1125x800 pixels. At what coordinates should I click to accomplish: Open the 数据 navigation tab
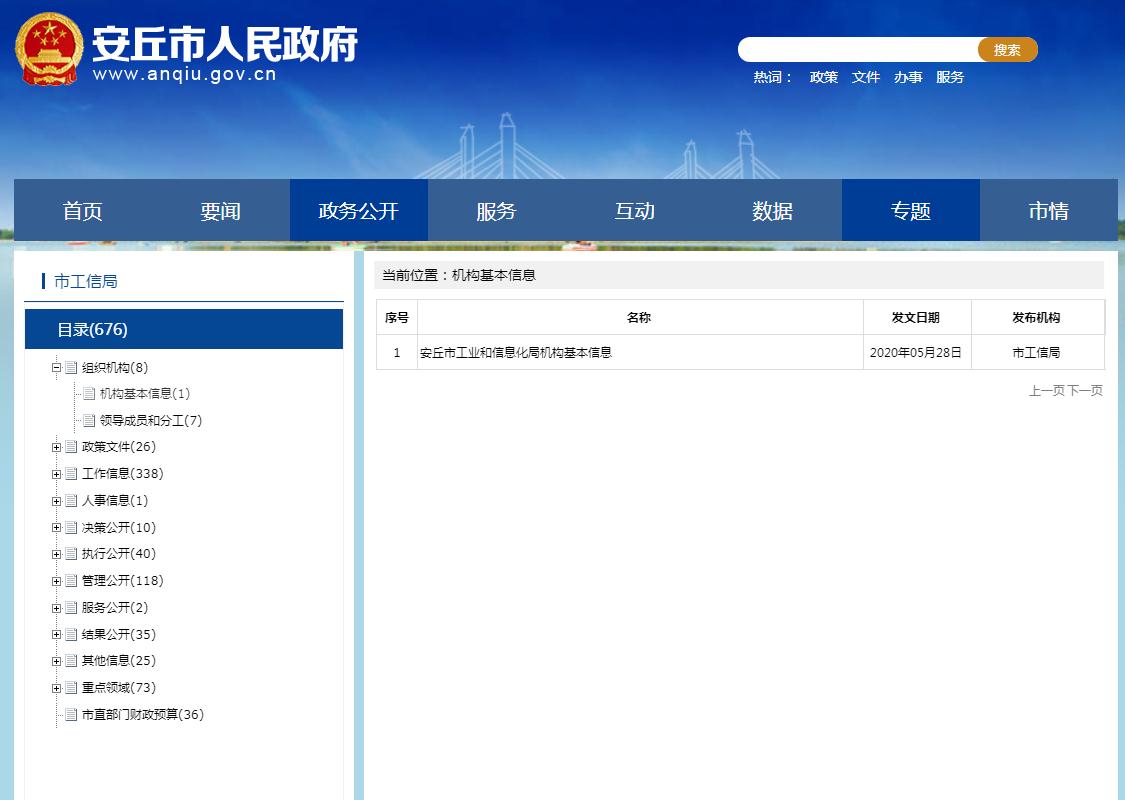pyautogui.click(x=772, y=210)
